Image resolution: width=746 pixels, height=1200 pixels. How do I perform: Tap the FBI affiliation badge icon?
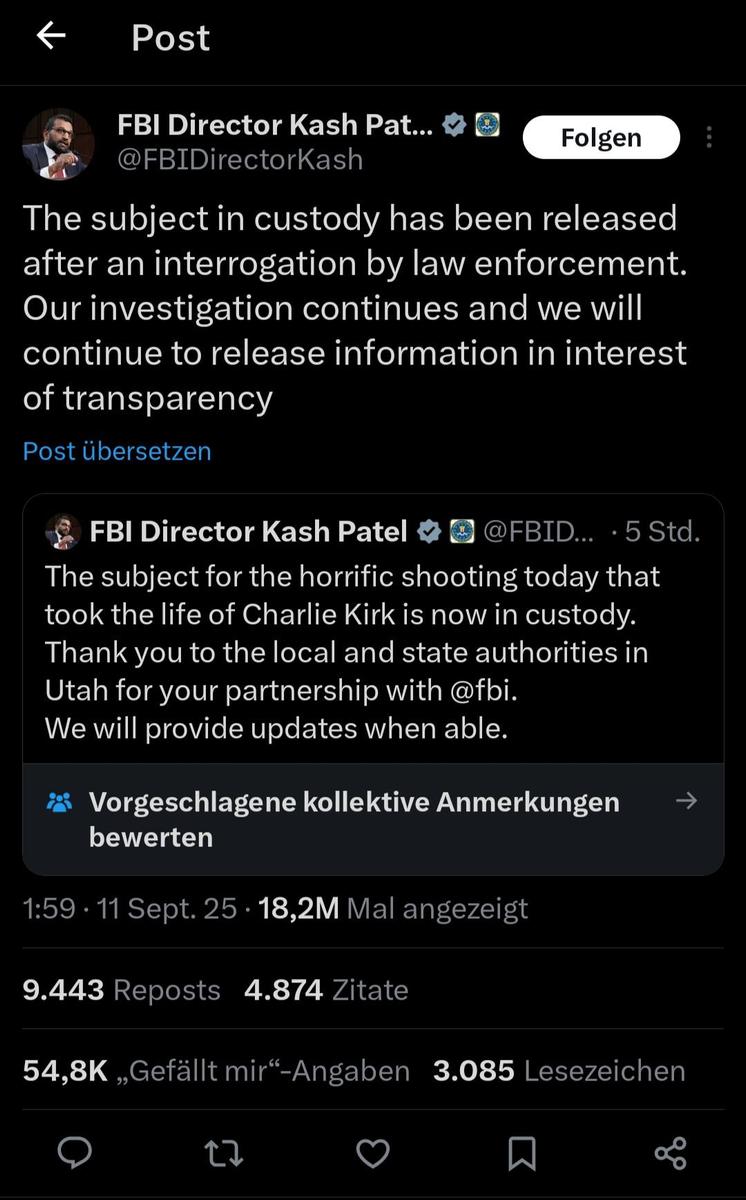pyautogui.click(x=487, y=125)
